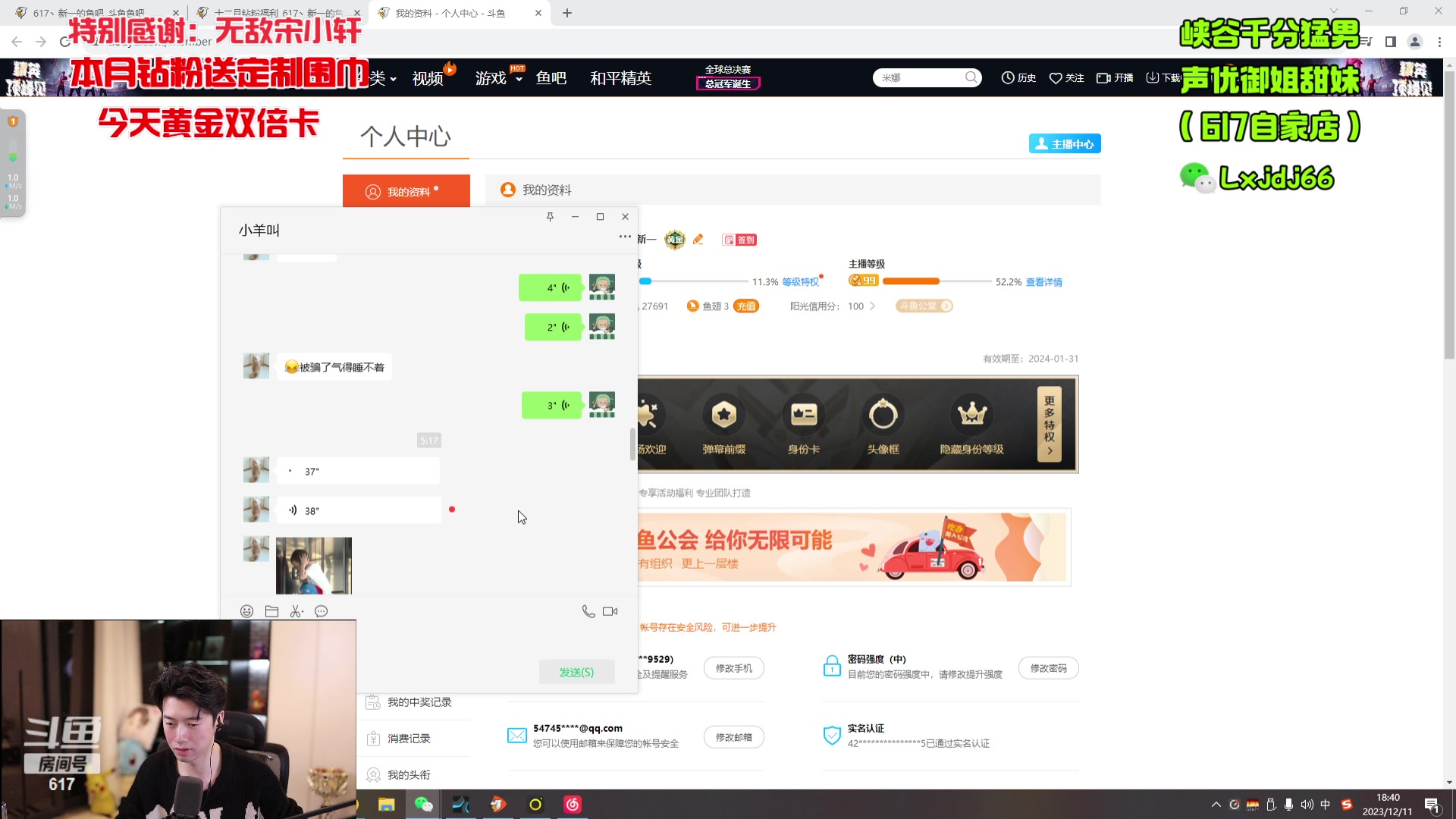
Task: Focus the Douyu search input field
Action: [x=920, y=77]
